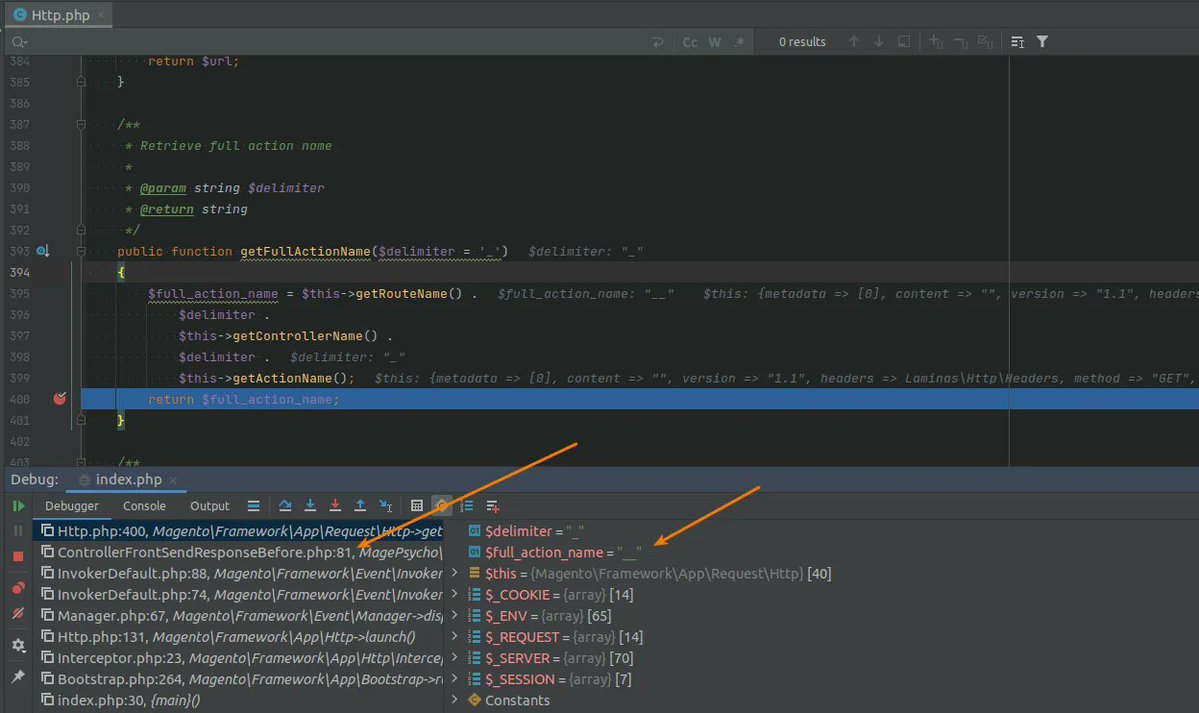Open the Evaluate Expression calculator icon

(x=417, y=506)
